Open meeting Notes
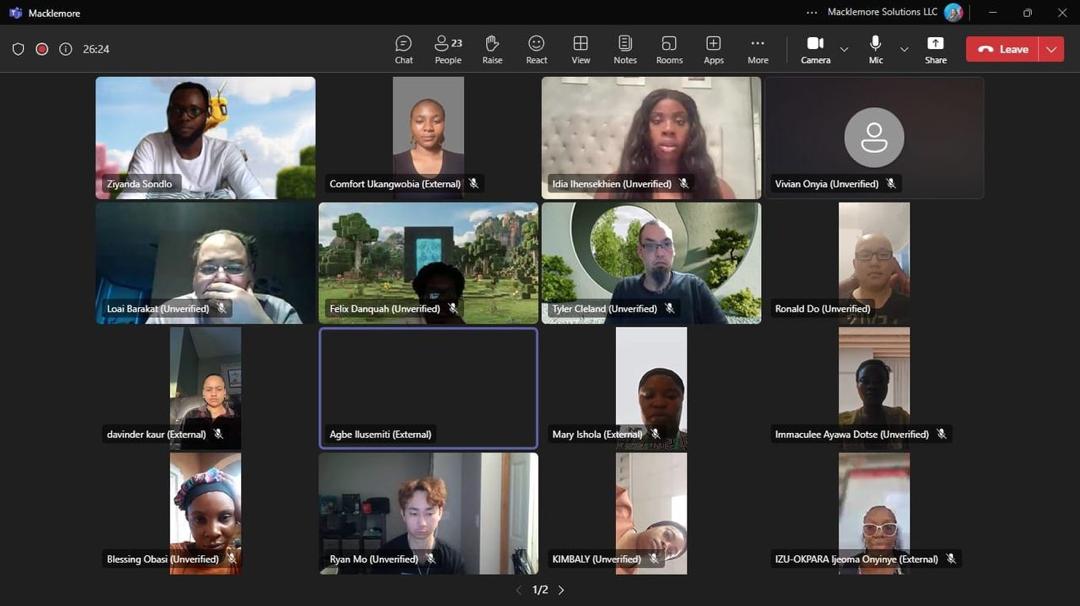The width and height of the screenshot is (1080, 606). pos(625,49)
